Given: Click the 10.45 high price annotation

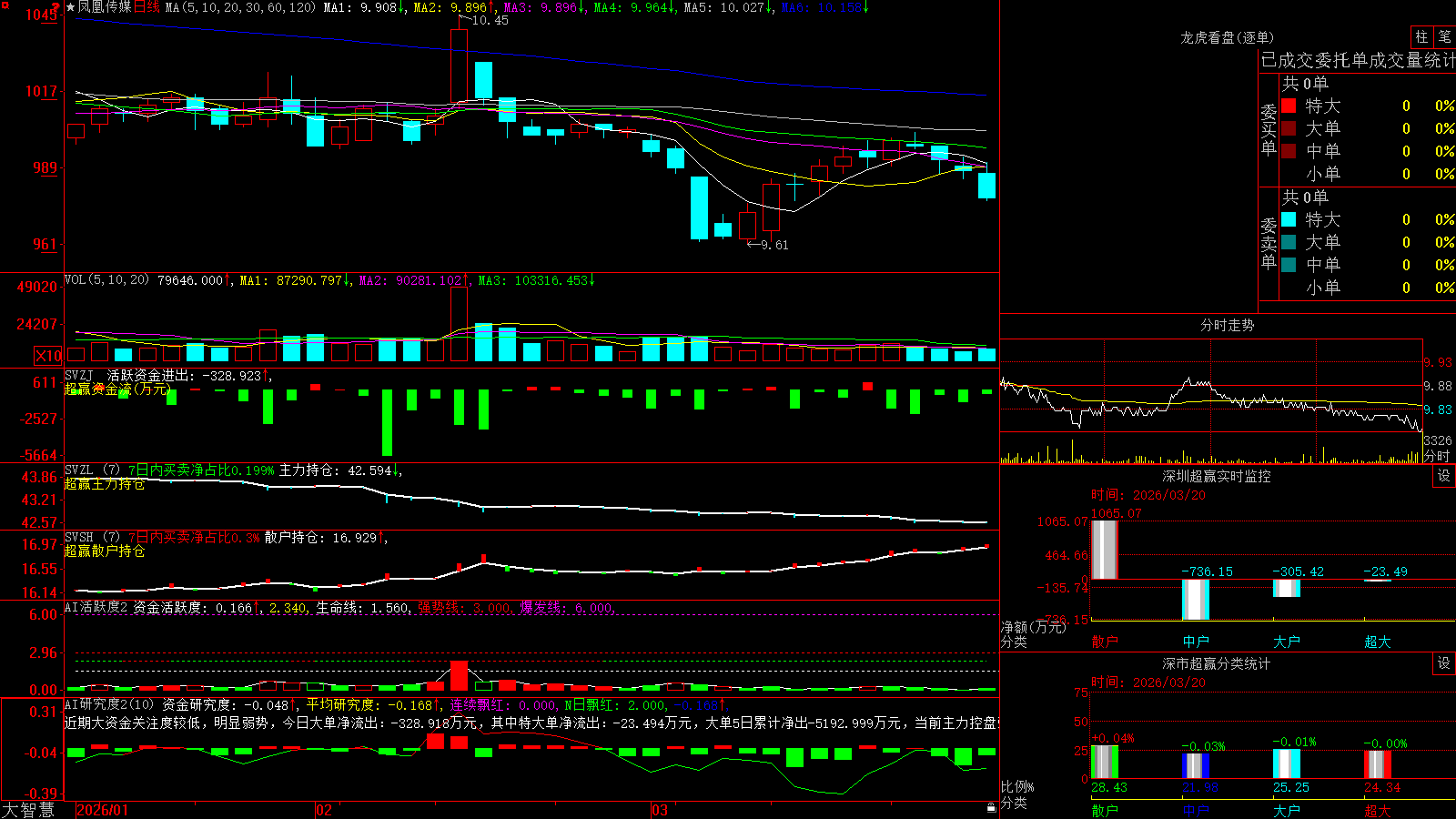Looking at the screenshot, I should tap(490, 20).
